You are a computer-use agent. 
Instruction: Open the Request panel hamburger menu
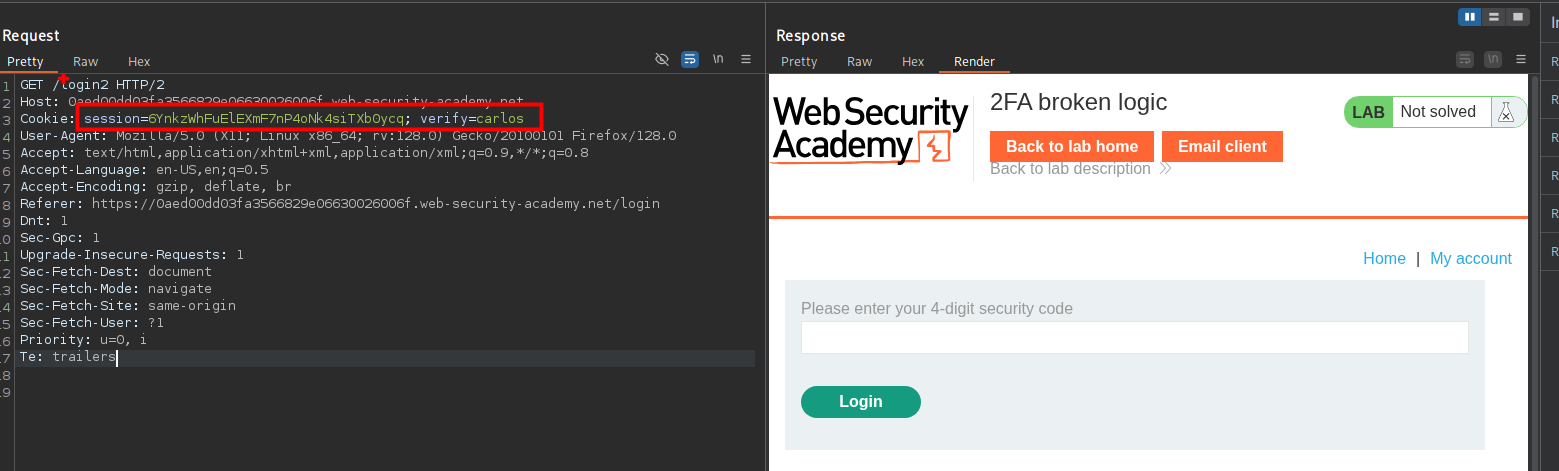746,60
